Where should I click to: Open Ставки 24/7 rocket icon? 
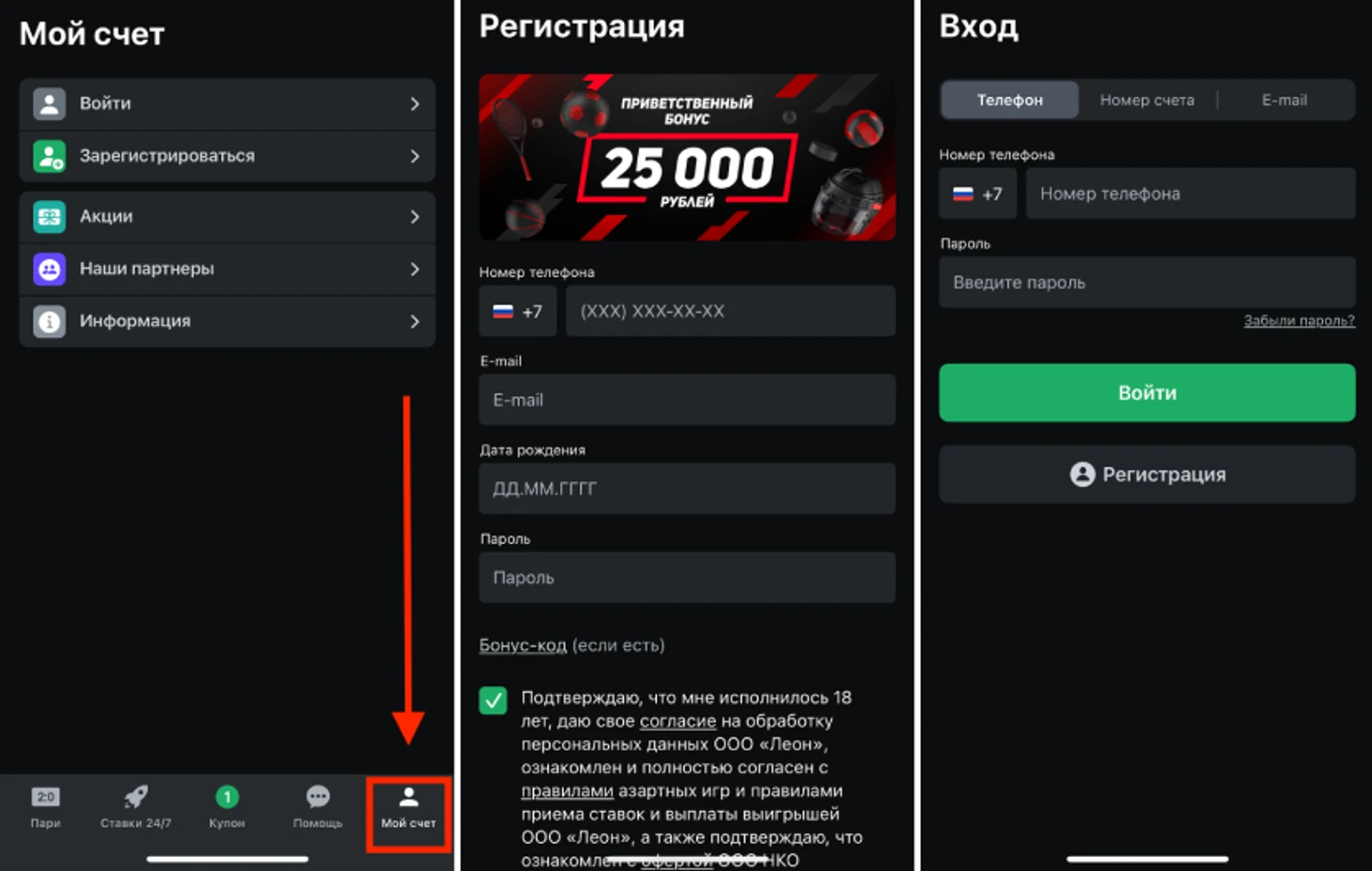[135, 798]
